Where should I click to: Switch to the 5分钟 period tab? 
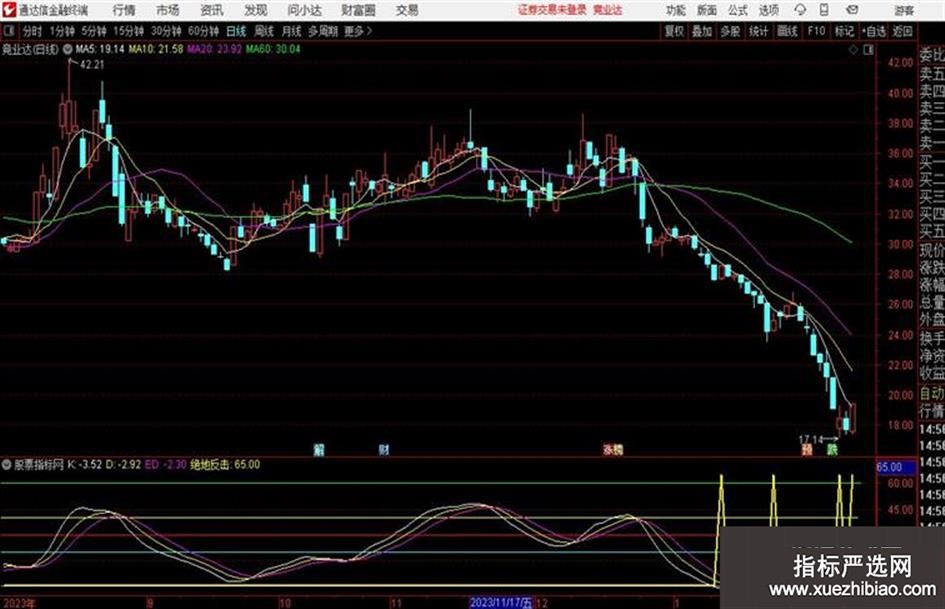[x=93, y=31]
